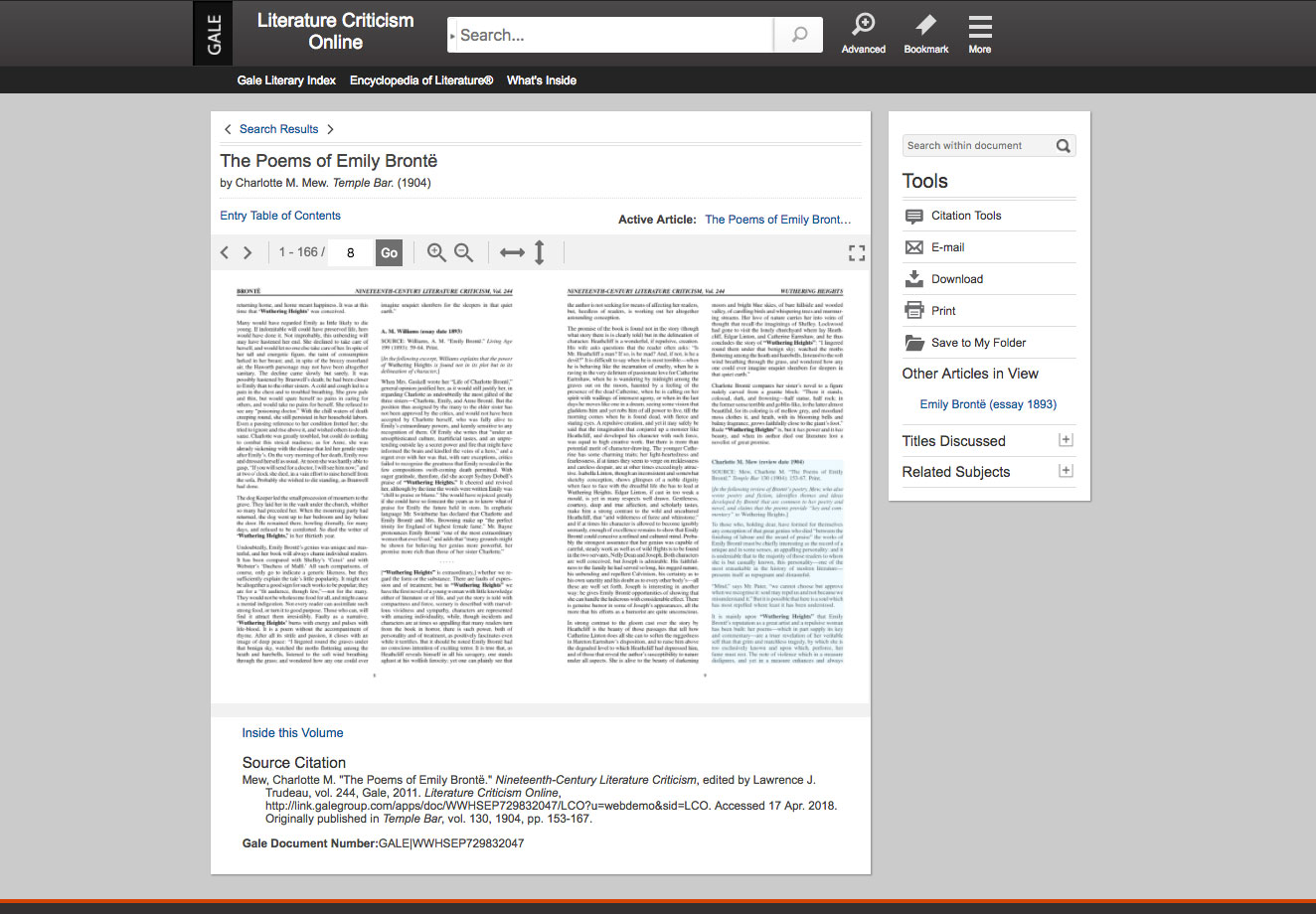Viewport: 1316px width, 914px height.
Task: Save to My Folder
Action: 978,343
